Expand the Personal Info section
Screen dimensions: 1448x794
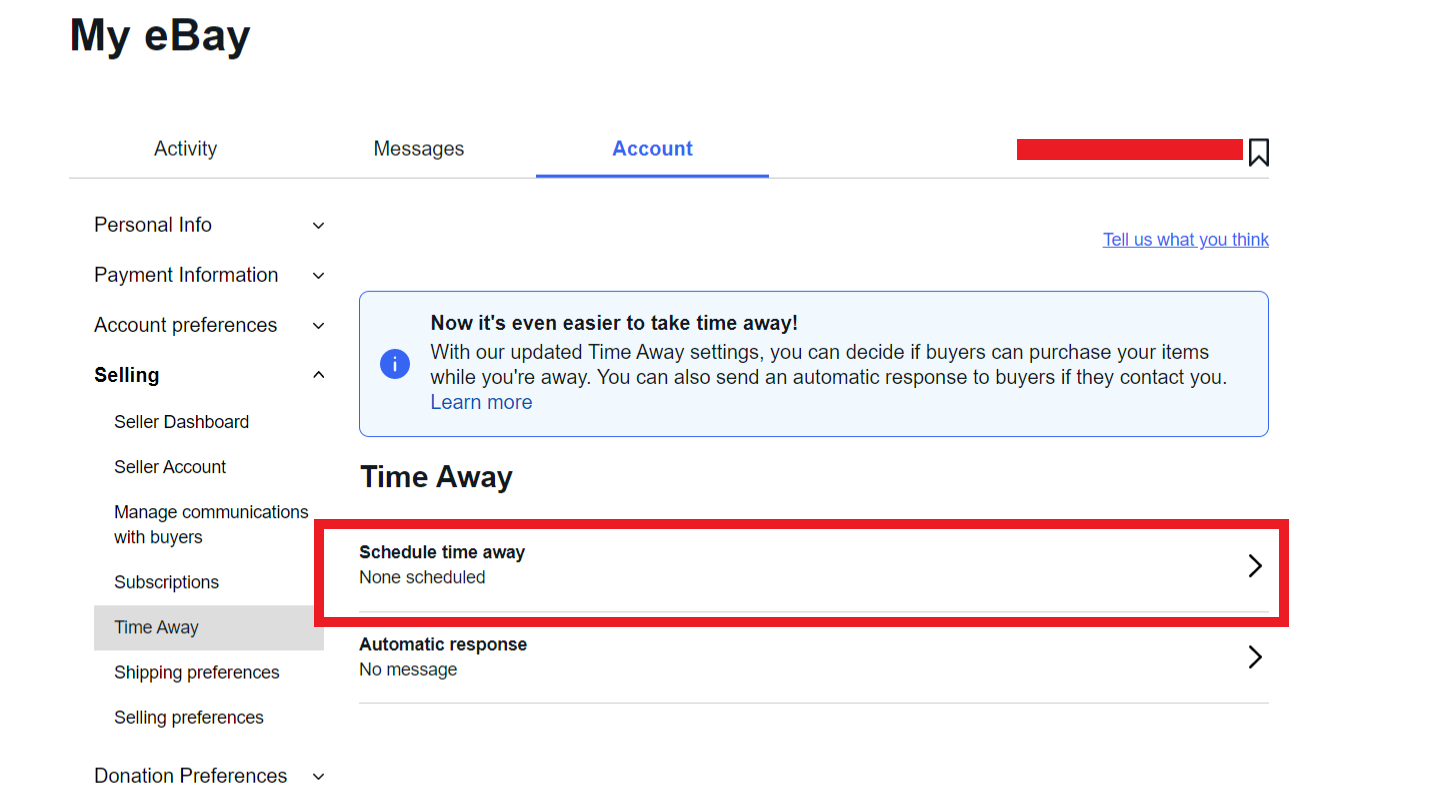(x=318, y=226)
